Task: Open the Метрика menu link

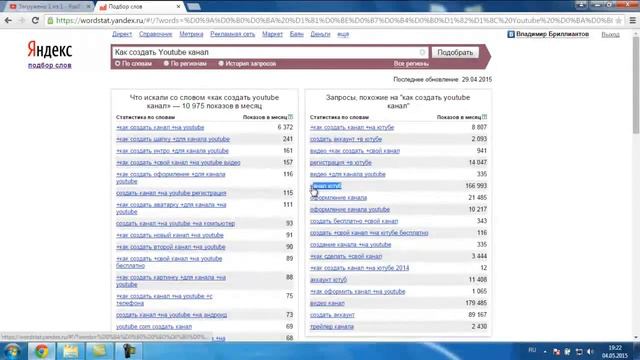Action: click(191, 34)
